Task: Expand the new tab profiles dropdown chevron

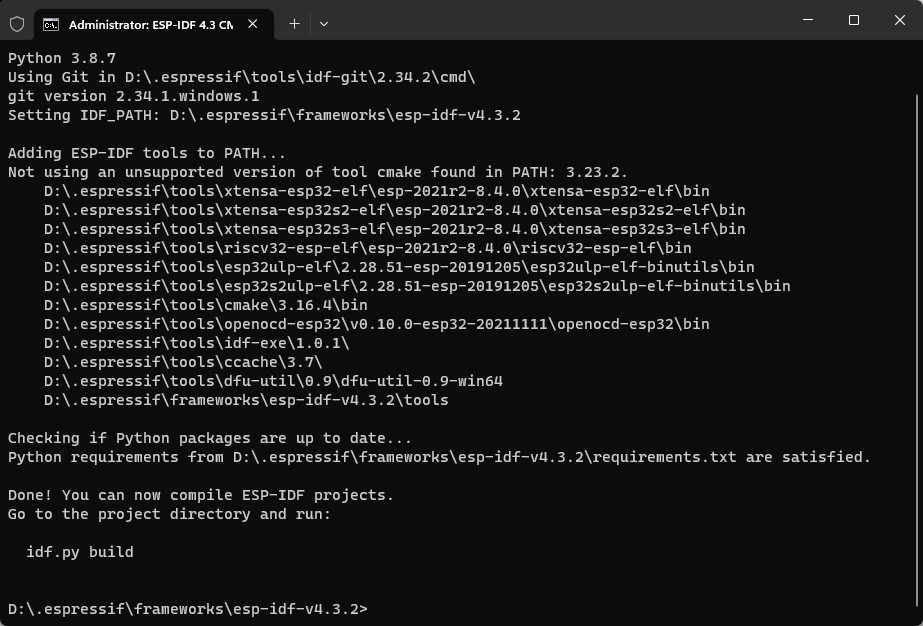Action: pos(324,24)
